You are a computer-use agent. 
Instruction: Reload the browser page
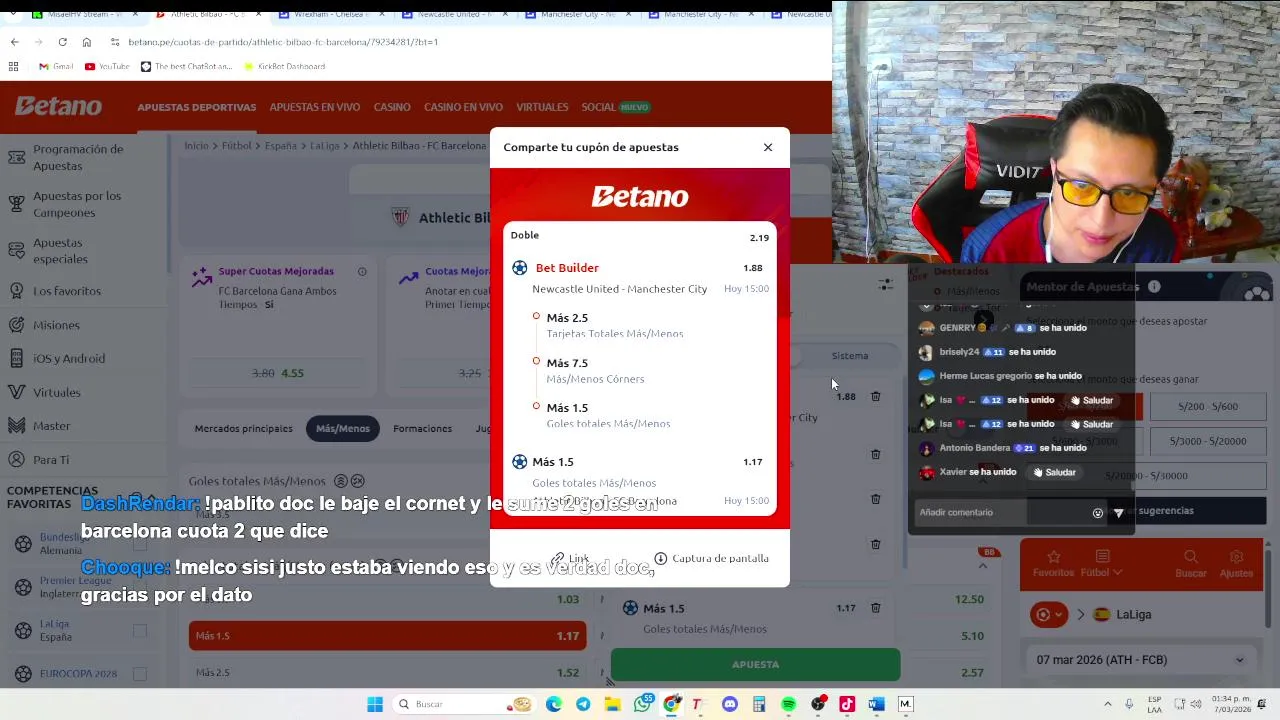(x=62, y=42)
